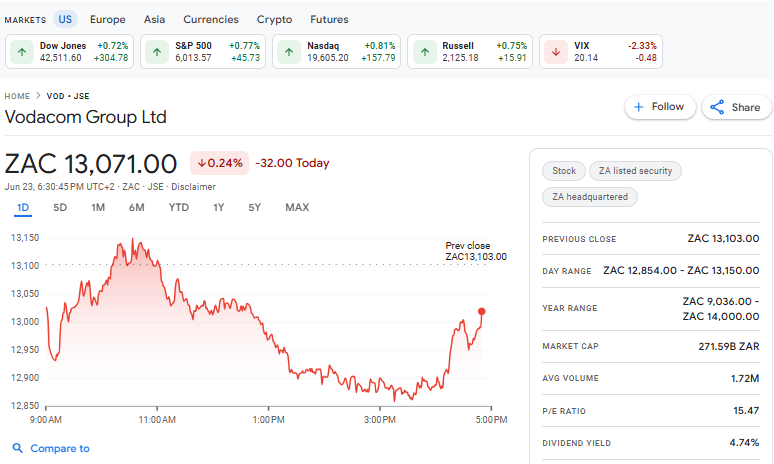The height and width of the screenshot is (464, 774).
Task: Select the YTD chart range
Action: (179, 207)
